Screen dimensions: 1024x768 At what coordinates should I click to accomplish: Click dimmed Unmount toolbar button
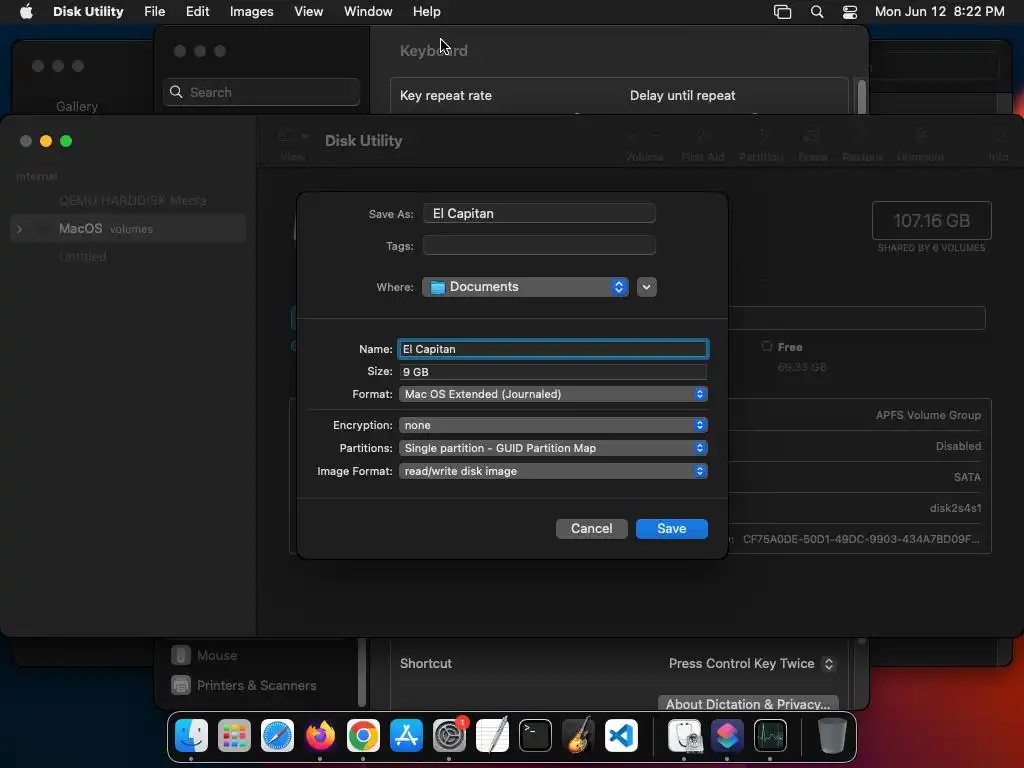coord(920,145)
